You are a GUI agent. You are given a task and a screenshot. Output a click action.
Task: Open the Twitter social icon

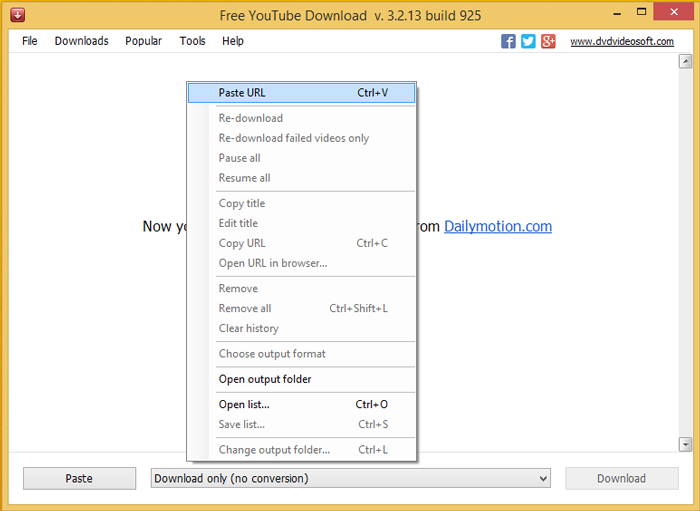[528, 41]
